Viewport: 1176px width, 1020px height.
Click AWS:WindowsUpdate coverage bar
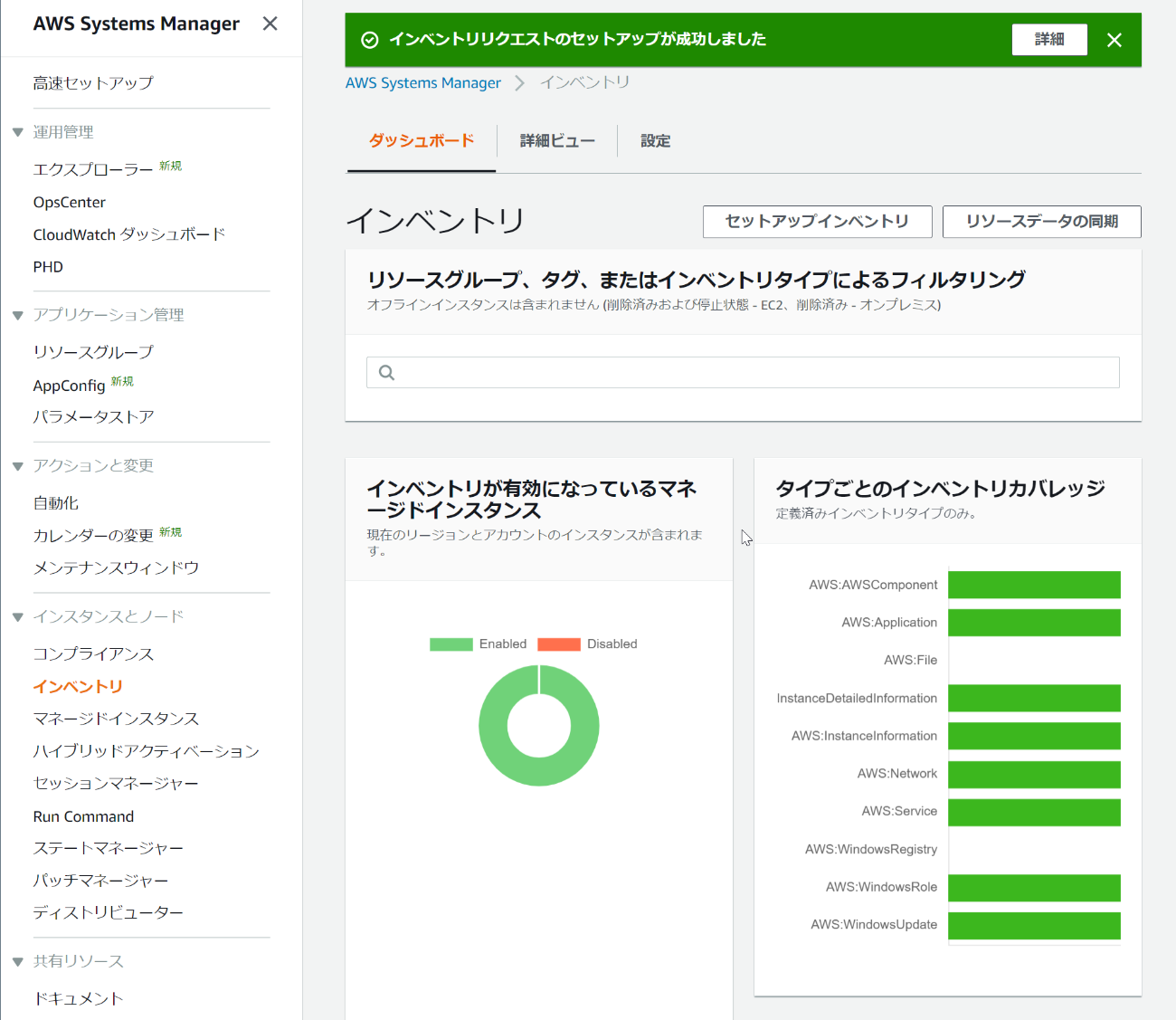tap(1035, 925)
